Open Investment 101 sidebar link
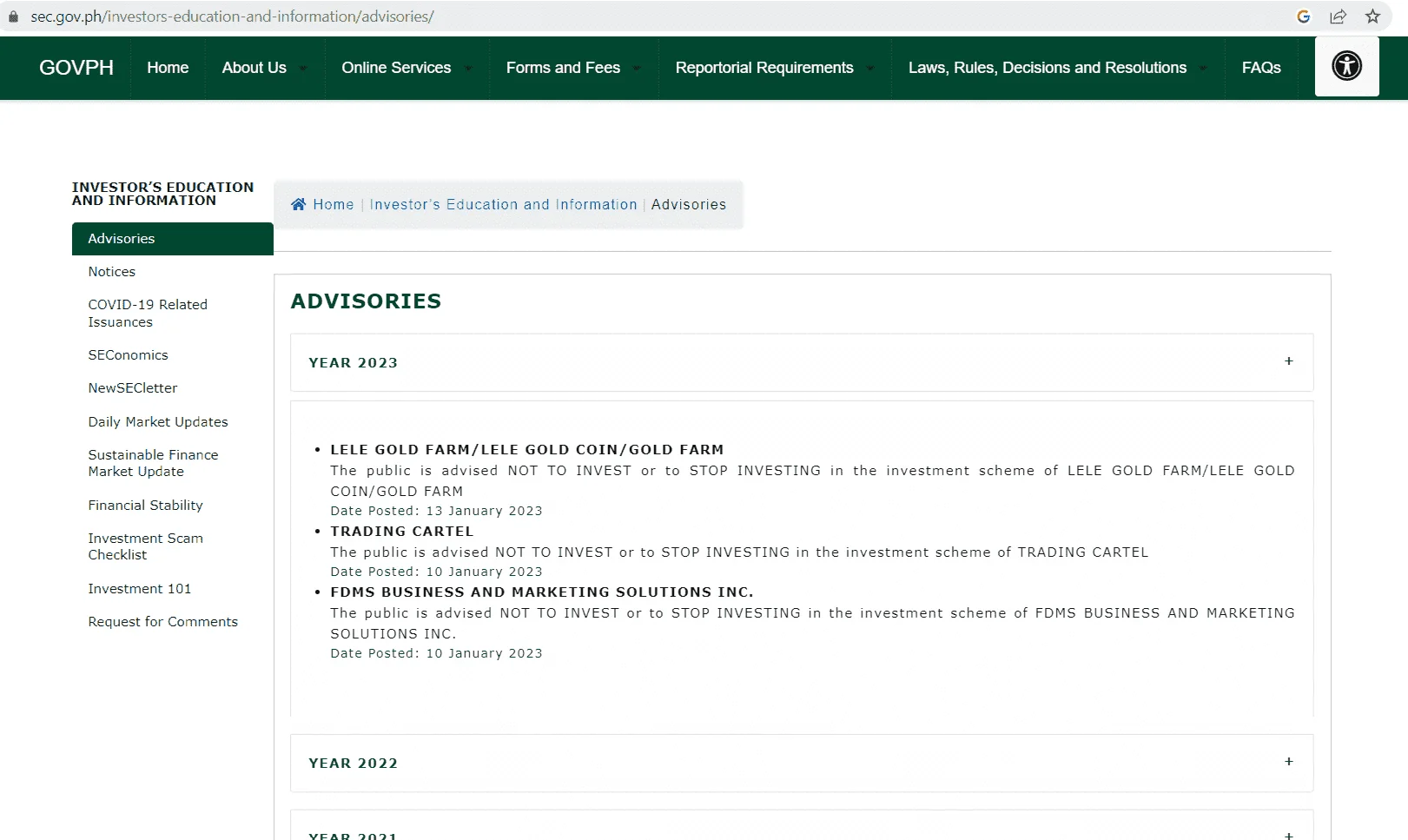The height and width of the screenshot is (840, 1408). point(140,589)
